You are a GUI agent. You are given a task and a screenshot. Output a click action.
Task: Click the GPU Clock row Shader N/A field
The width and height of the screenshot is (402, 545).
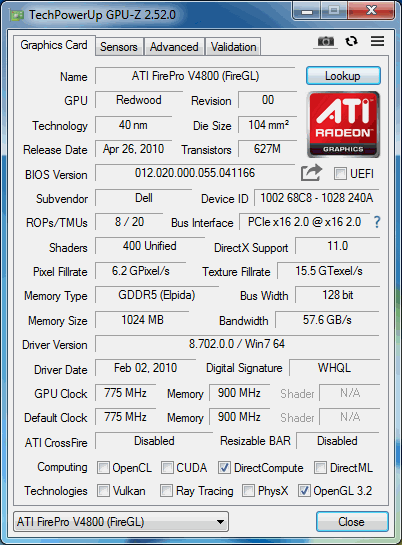(350, 393)
